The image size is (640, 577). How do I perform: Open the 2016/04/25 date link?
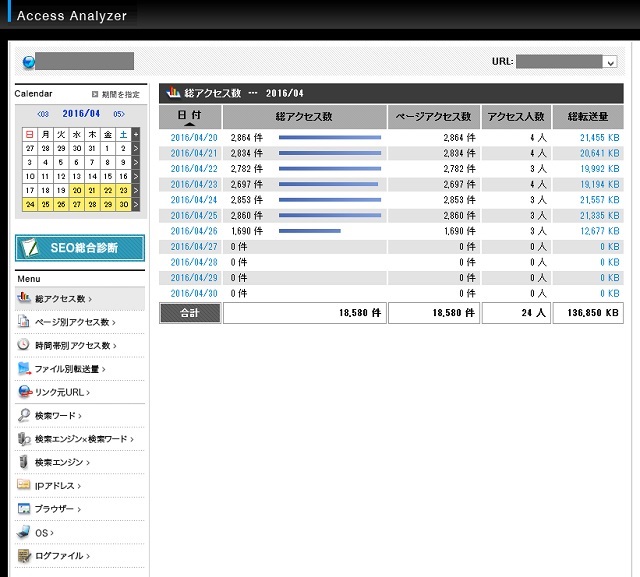point(194,215)
